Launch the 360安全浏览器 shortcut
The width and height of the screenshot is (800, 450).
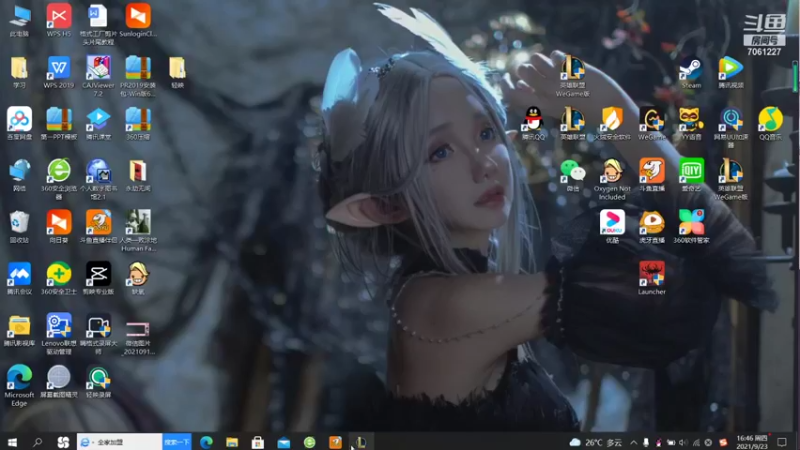tap(59, 179)
